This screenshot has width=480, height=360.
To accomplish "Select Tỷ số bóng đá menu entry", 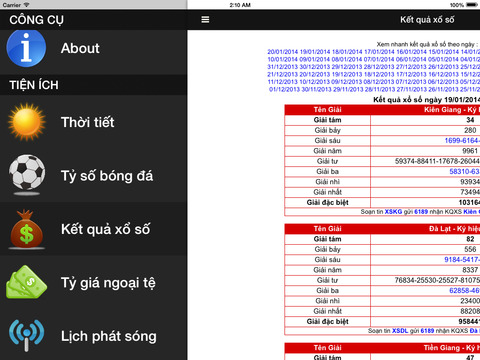I will tap(107, 176).
